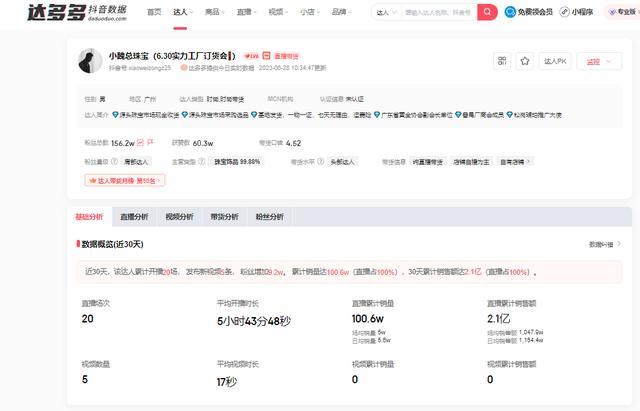Click the red 直播带货 label beside name
This screenshot has height=411, width=640.
286,56
